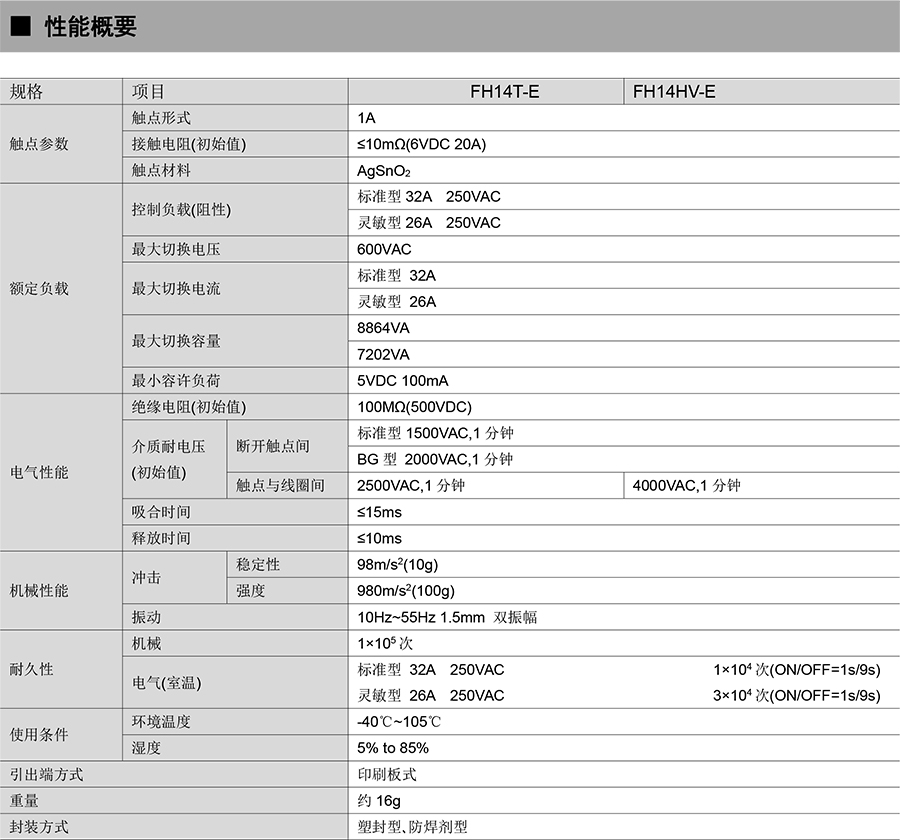Click the ≤15ms operate time value
This screenshot has width=900, height=840.
[379, 512]
